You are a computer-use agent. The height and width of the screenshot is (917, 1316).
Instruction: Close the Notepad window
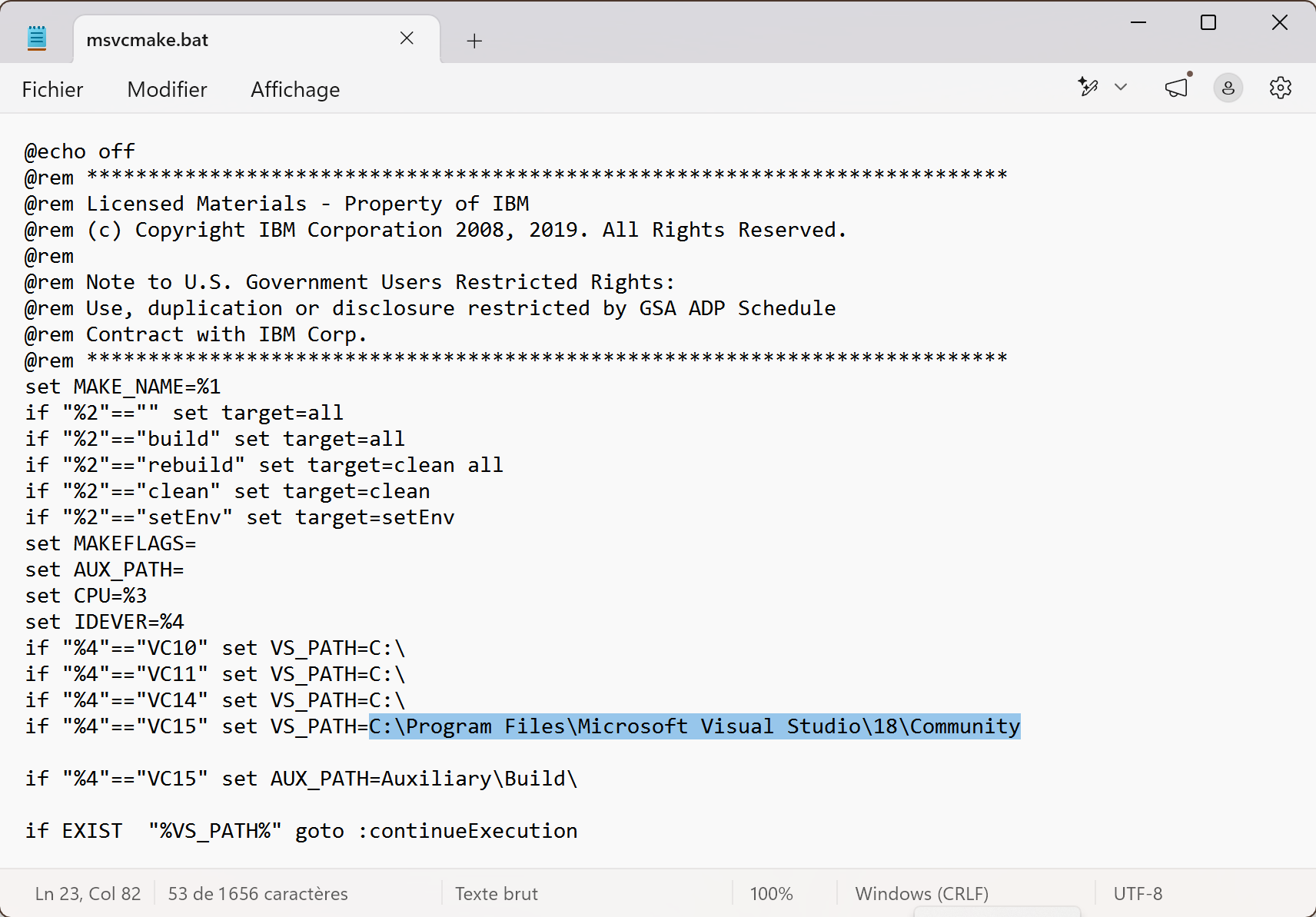pyautogui.click(x=1280, y=22)
